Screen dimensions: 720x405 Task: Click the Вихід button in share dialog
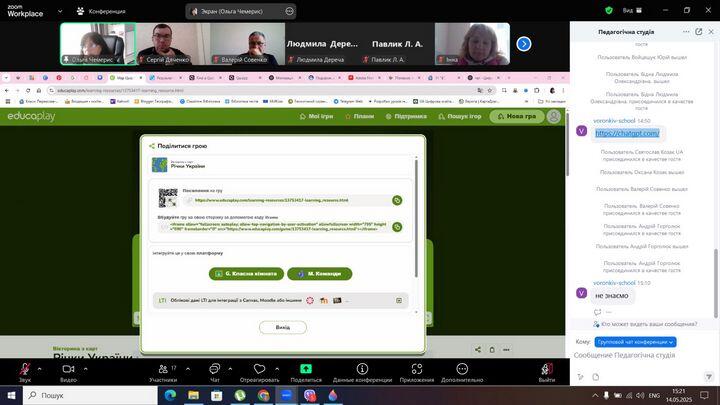pos(282,327)
